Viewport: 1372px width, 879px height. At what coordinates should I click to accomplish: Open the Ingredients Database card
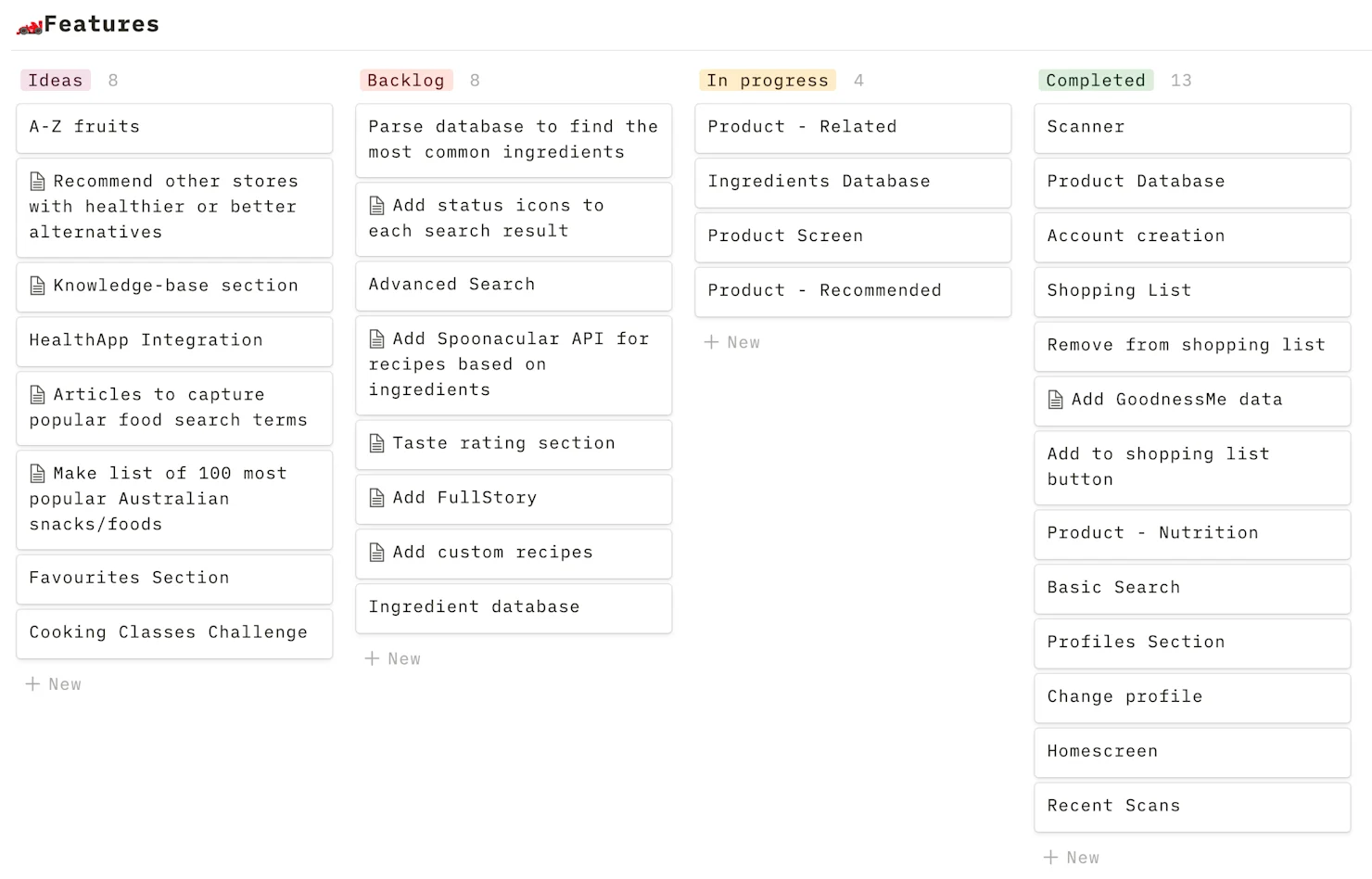point(853,182)
